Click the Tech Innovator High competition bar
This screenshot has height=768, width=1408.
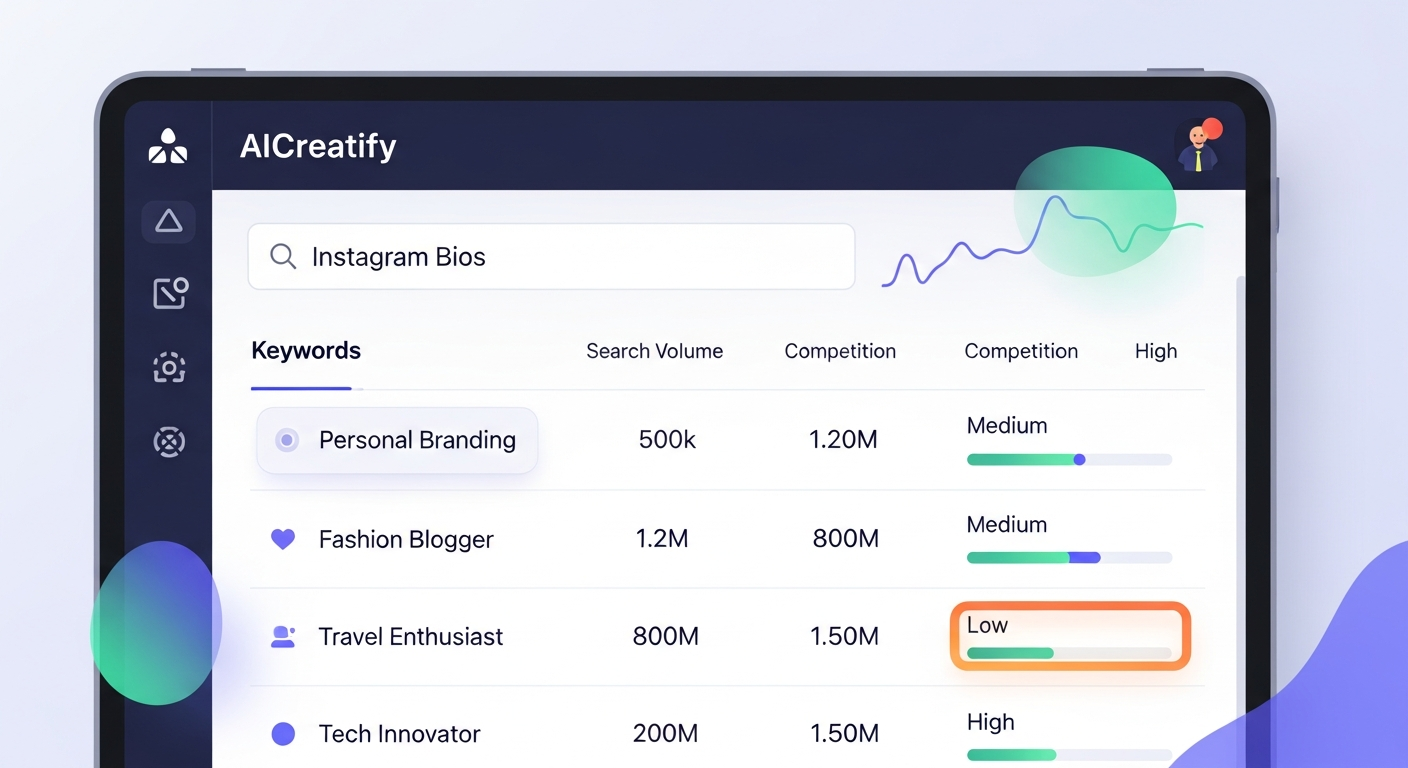pyautogui.click(x=1069, y=755)
